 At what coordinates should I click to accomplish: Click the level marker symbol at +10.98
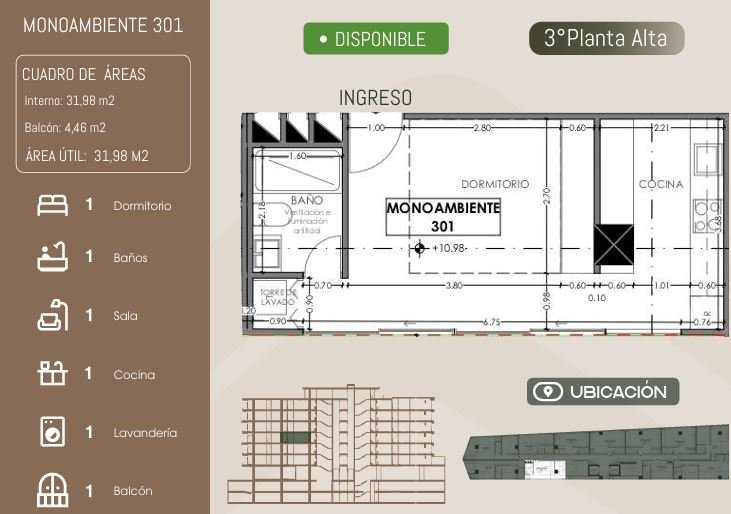(419, 248)
